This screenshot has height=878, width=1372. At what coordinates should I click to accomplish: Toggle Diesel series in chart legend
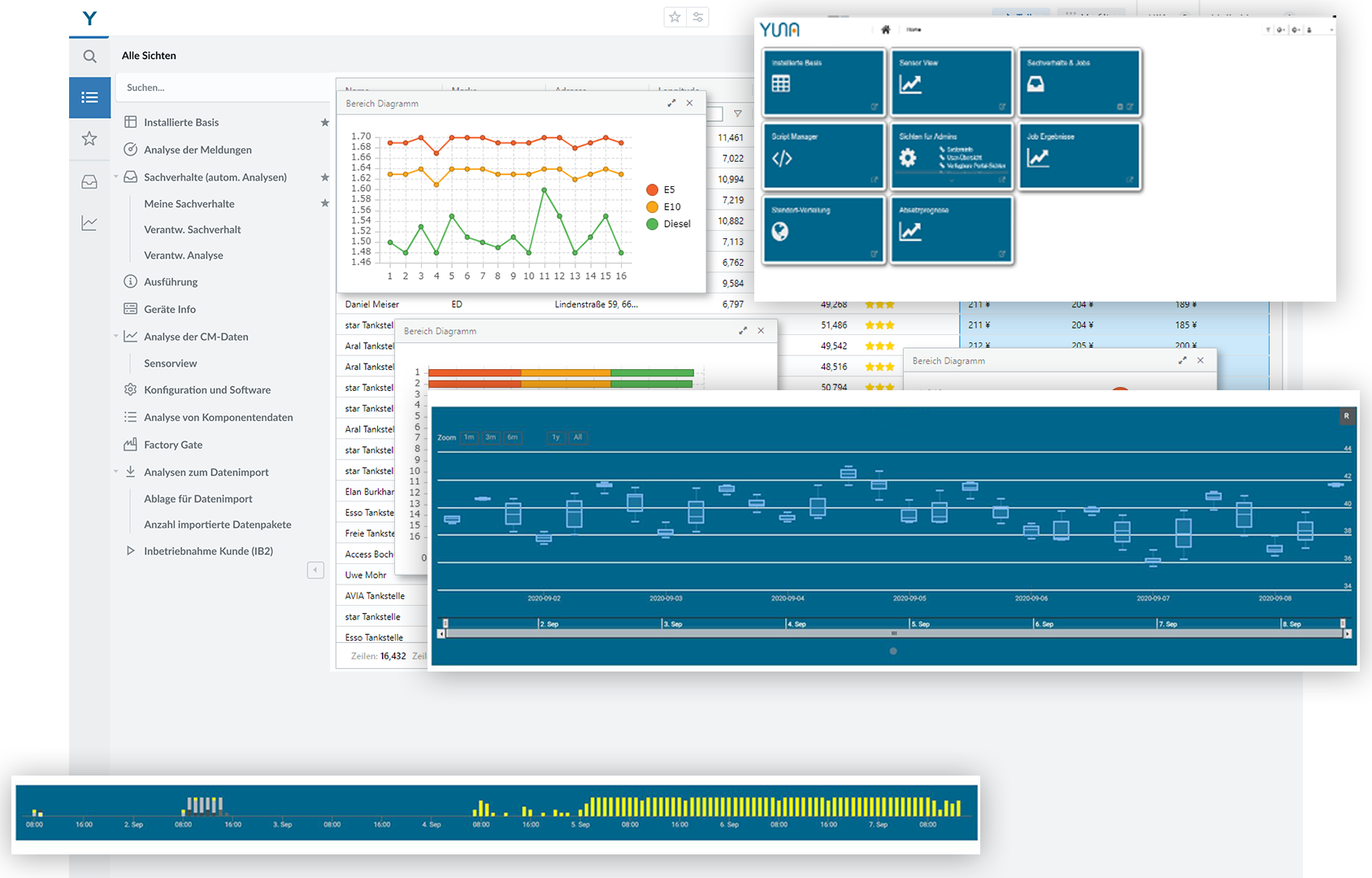click(668, 224)
